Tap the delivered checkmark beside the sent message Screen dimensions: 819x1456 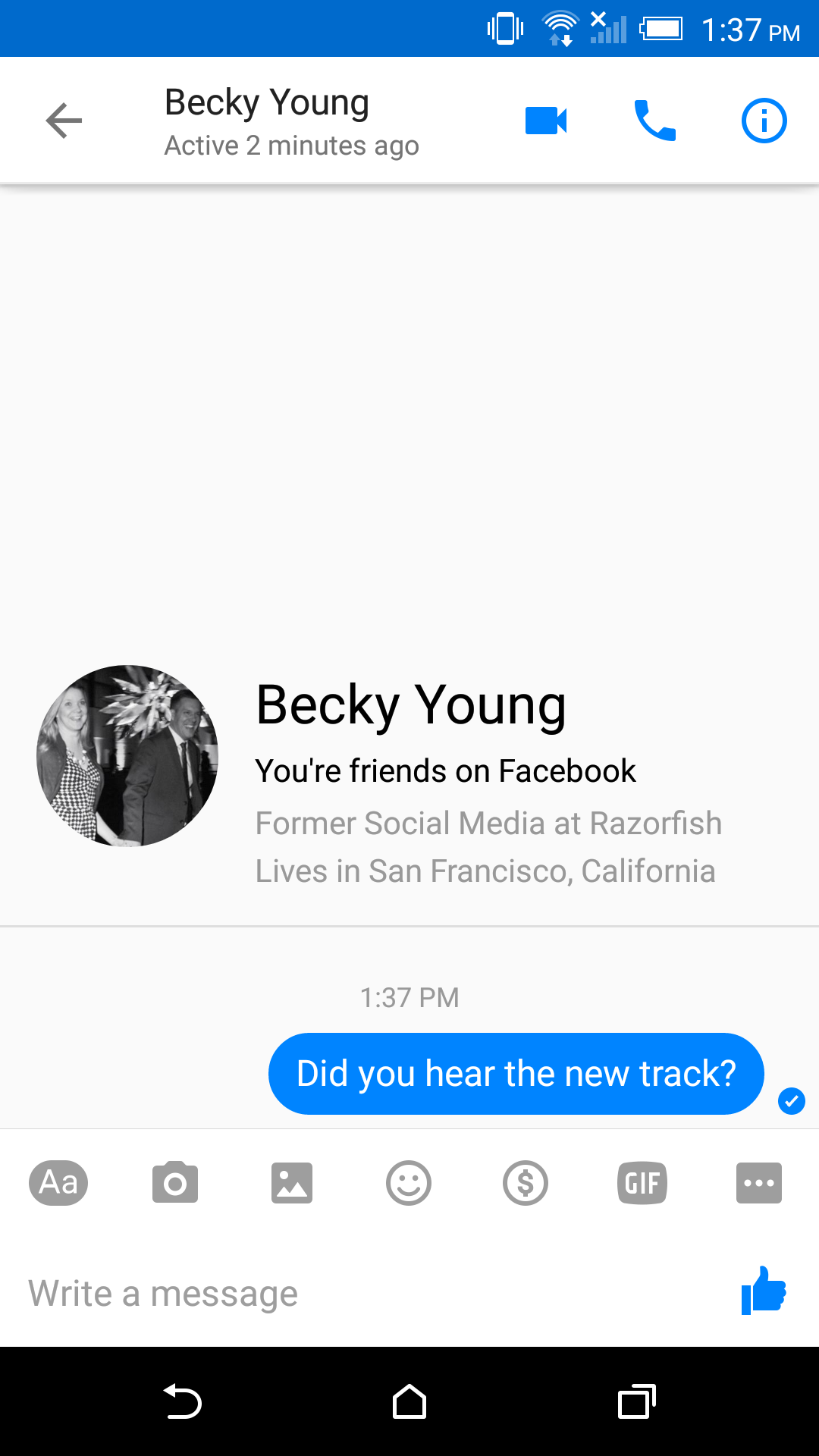click(x=792, y=1100)
